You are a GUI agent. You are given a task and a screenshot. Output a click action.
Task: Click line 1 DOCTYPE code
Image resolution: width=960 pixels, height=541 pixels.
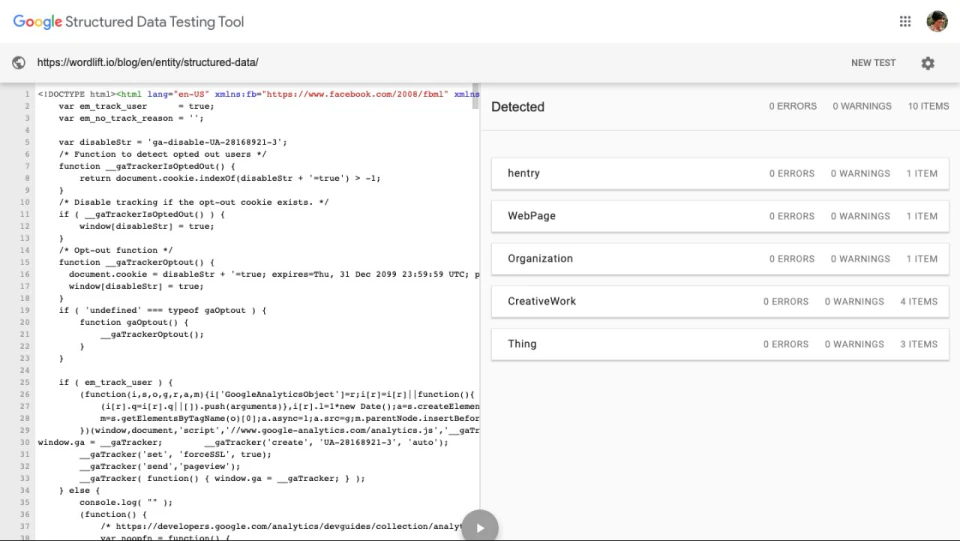[x=76, y=94]
